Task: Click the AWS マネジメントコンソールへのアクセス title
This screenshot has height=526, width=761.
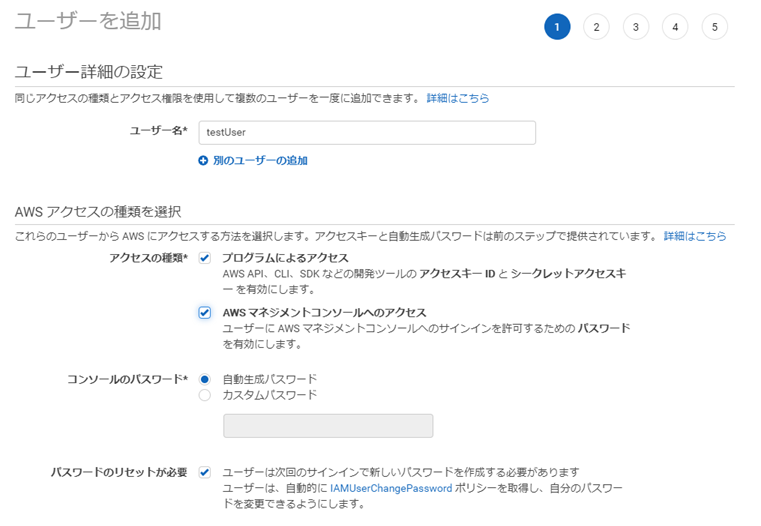Action: point(324,312)
